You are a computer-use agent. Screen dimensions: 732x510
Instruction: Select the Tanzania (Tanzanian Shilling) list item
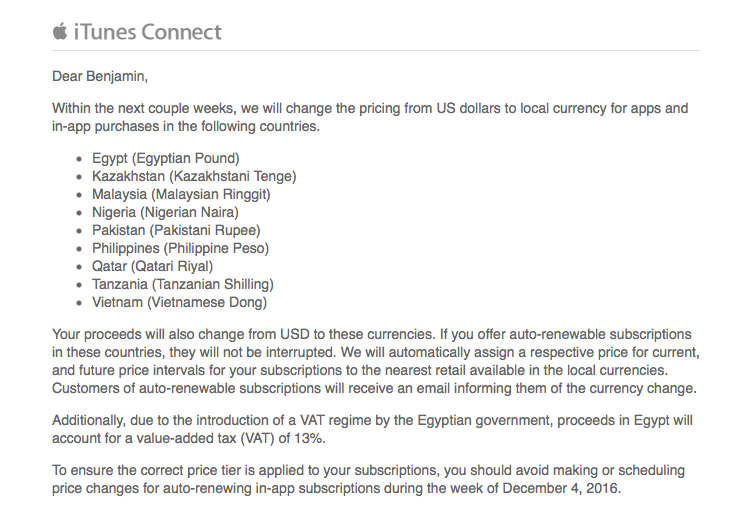point(182,284)
